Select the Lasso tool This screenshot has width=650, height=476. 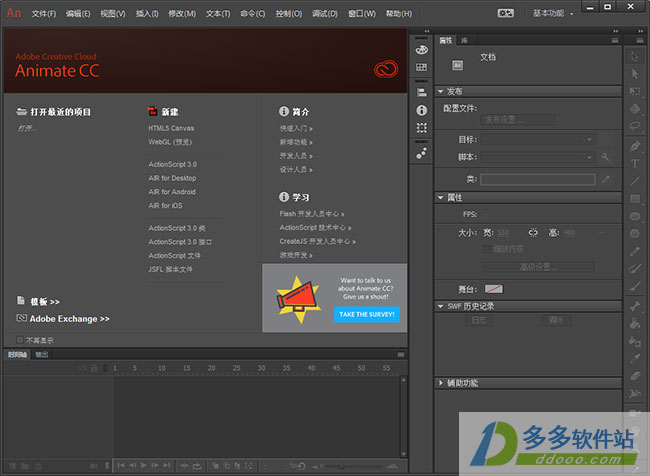pyautogui.click(x=635, y=126)
